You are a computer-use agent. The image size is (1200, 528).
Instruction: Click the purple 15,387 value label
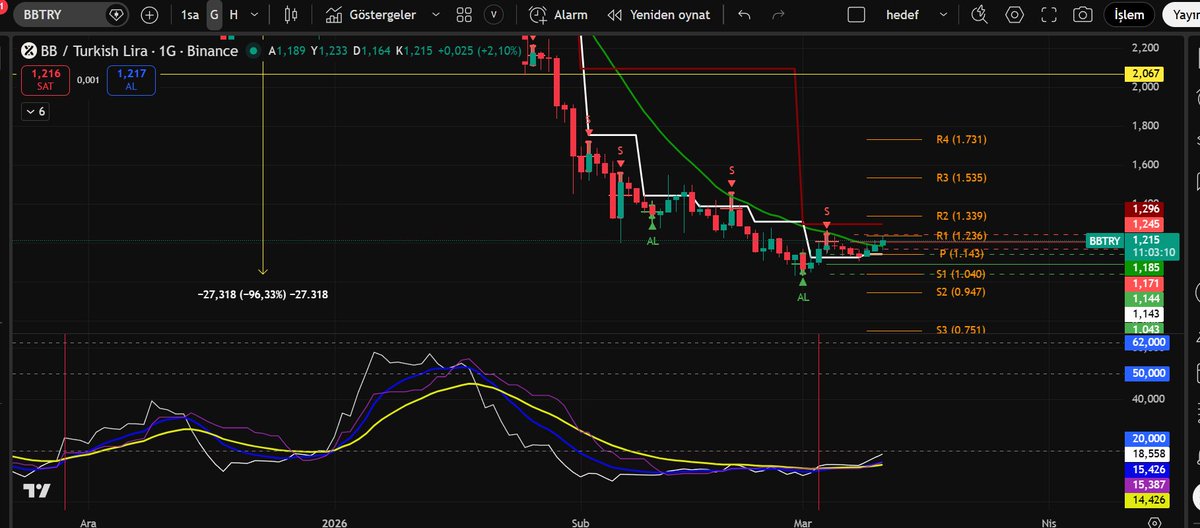[x=1148, y=484]
